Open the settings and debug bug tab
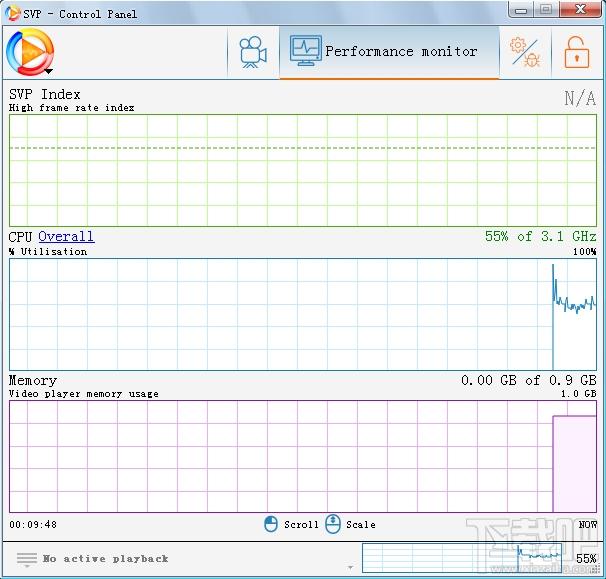 pyautogui.click(x=526, y=52)
